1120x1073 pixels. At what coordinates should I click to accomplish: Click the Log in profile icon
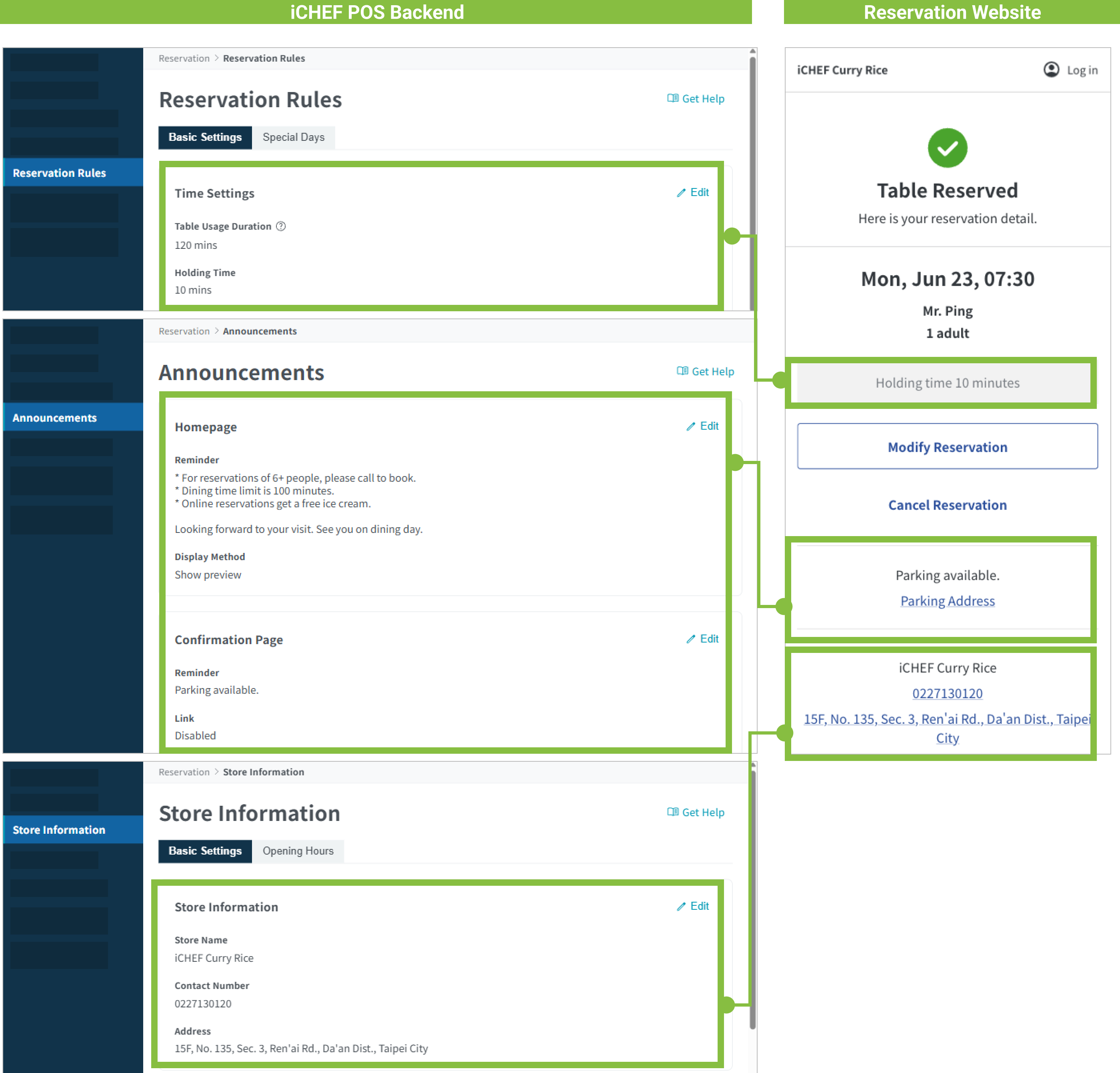click(1051, 70)
